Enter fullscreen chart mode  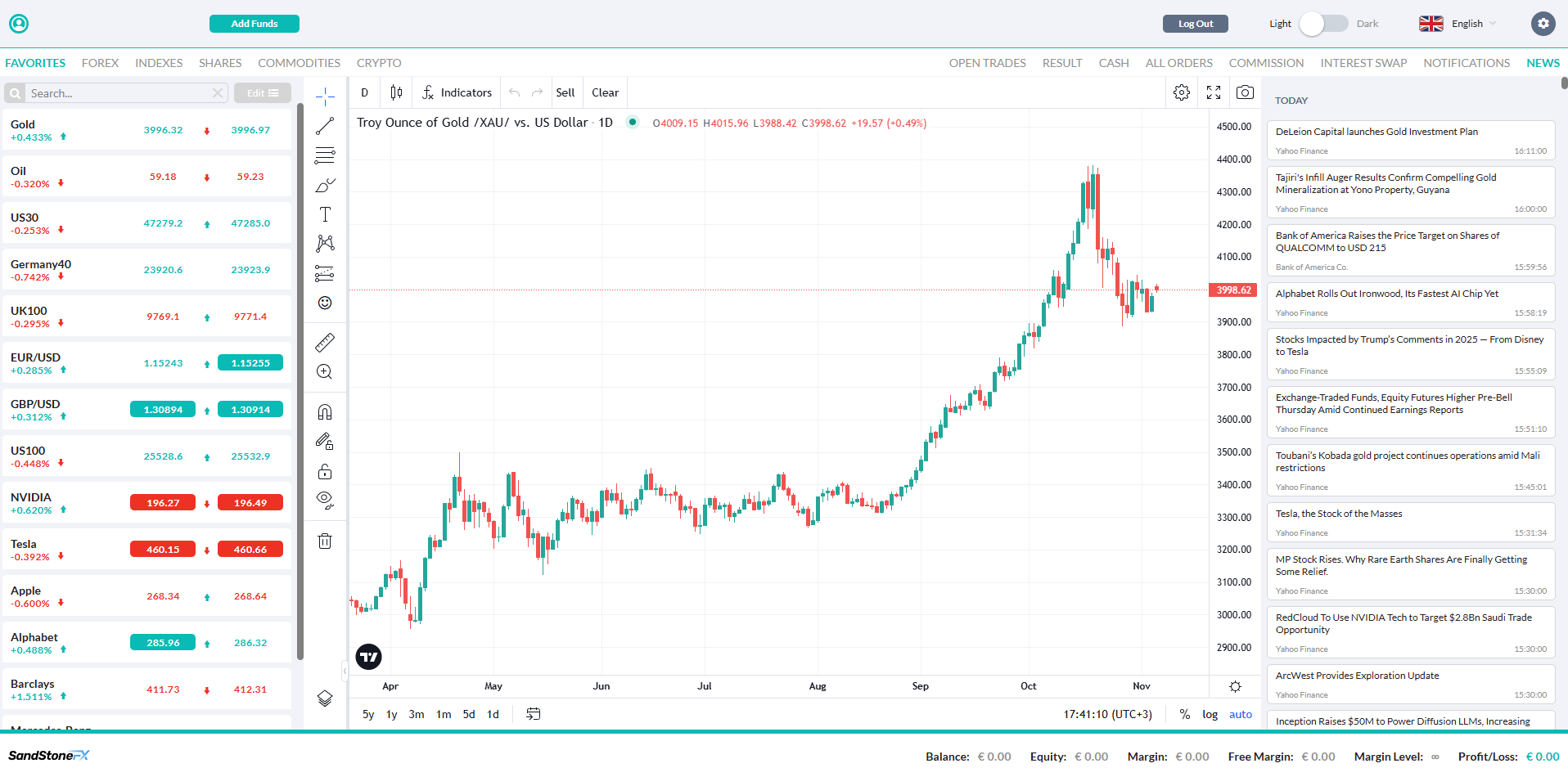pos(1214,92)
